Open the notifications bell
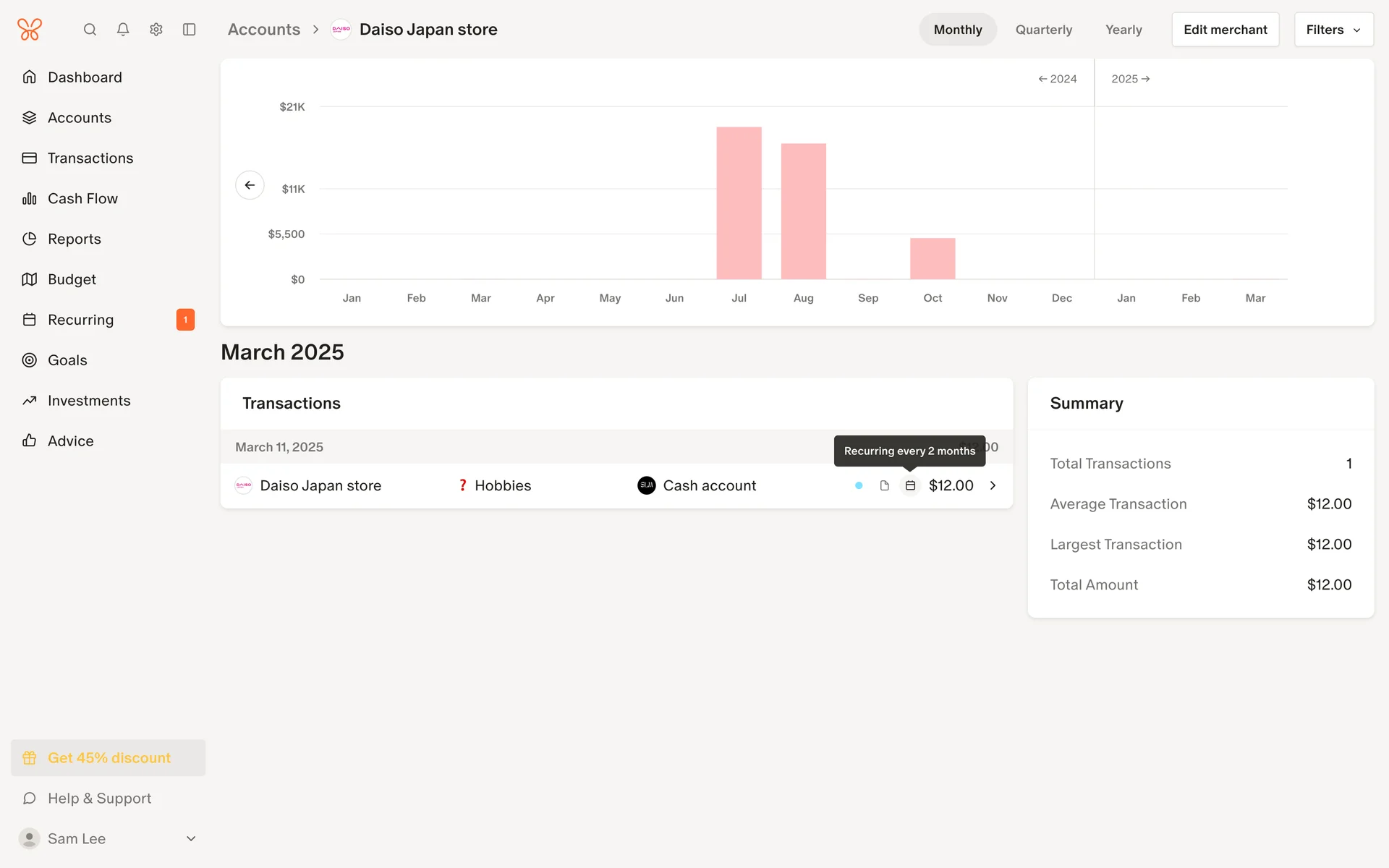The width and height of the screenshot is (1389, 868). click(x=123, y=30)
